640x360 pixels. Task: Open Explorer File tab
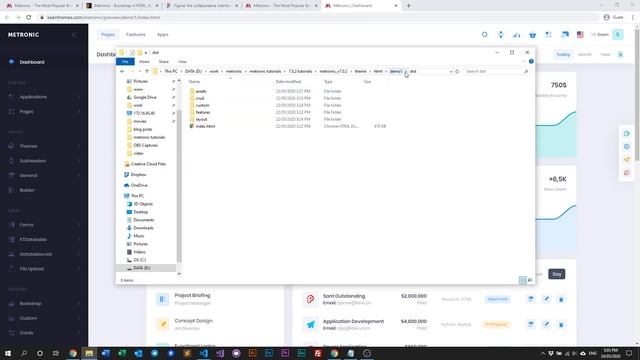point(125,62)
